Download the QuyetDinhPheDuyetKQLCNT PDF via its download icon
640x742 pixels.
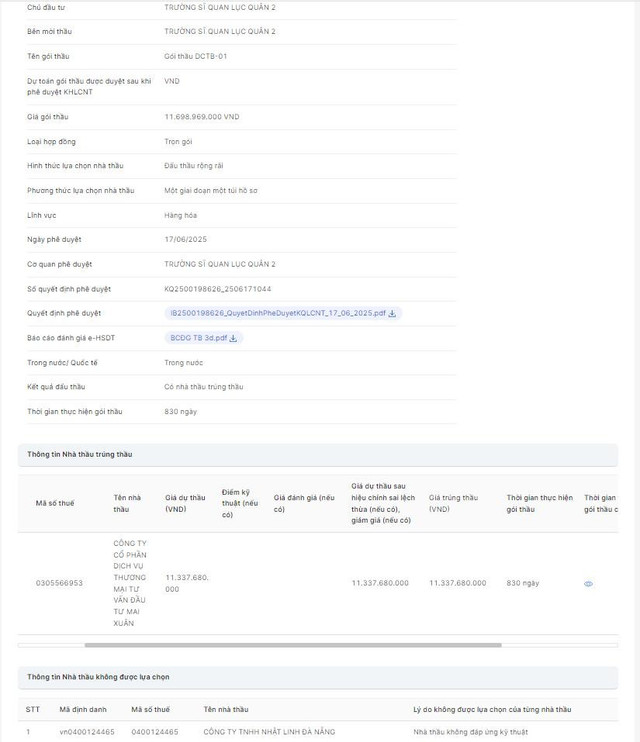(x=392, y=313)
